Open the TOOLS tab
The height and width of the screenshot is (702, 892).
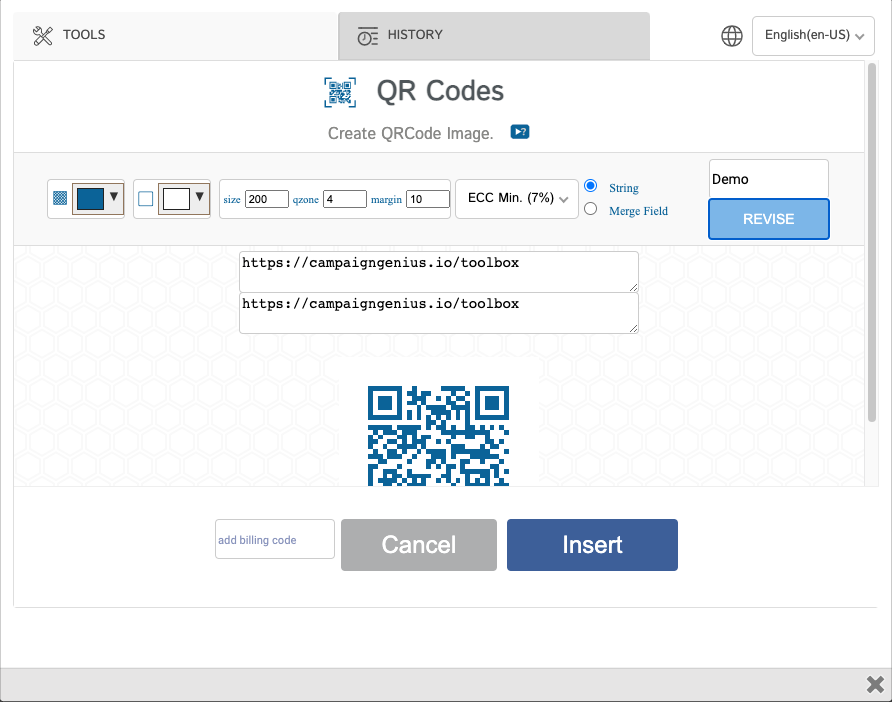point(176,35)
